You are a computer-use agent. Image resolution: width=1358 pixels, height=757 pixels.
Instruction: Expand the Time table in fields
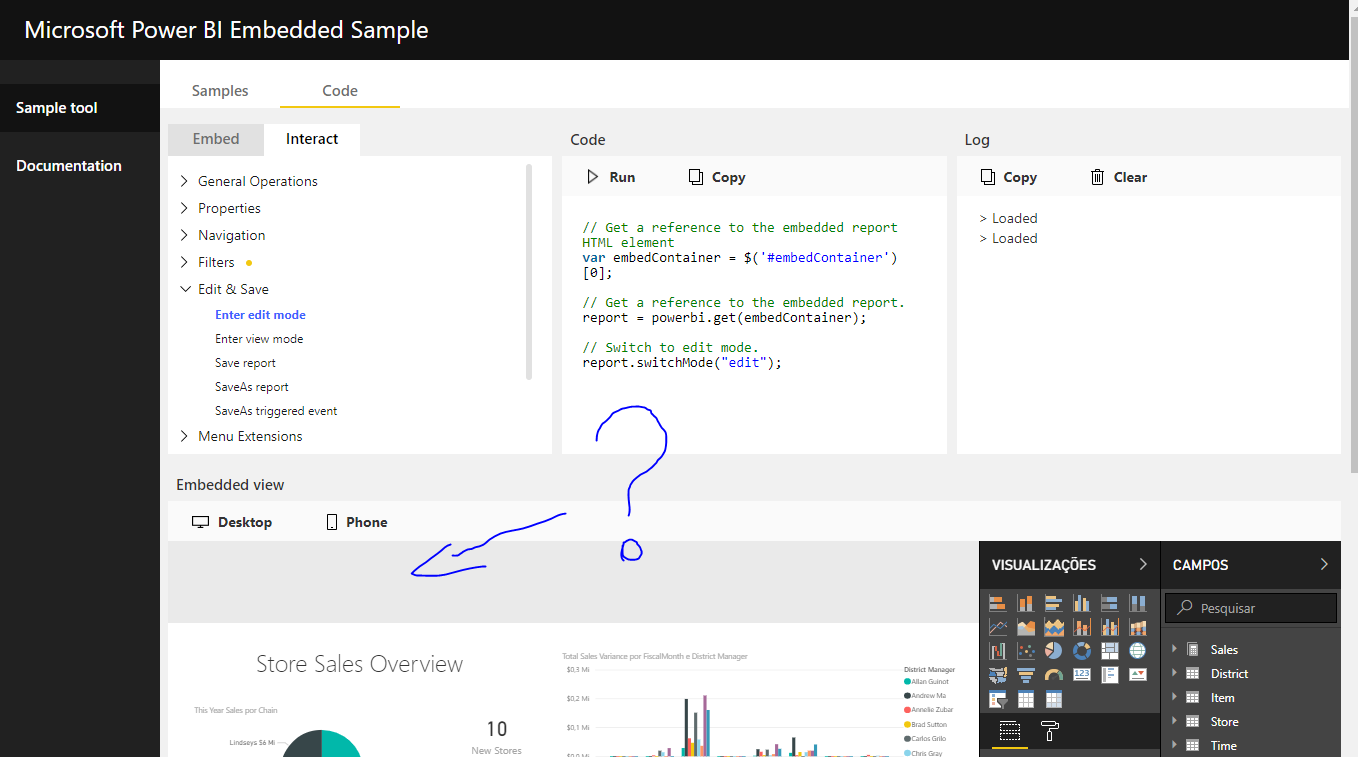click(x=1175, y=746)
